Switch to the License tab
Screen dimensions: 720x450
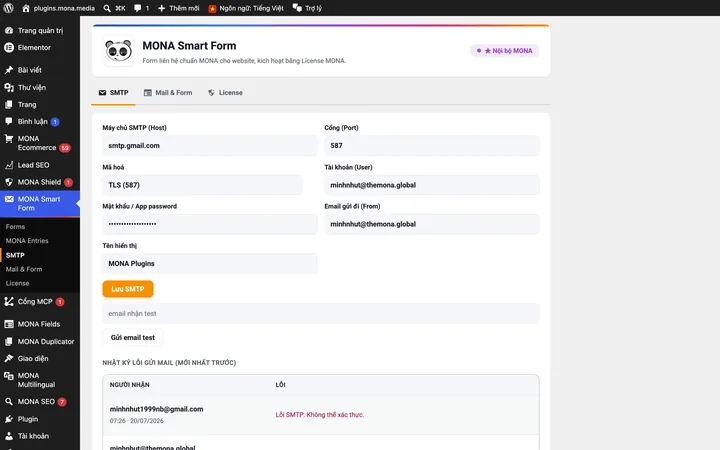point(225,93)
